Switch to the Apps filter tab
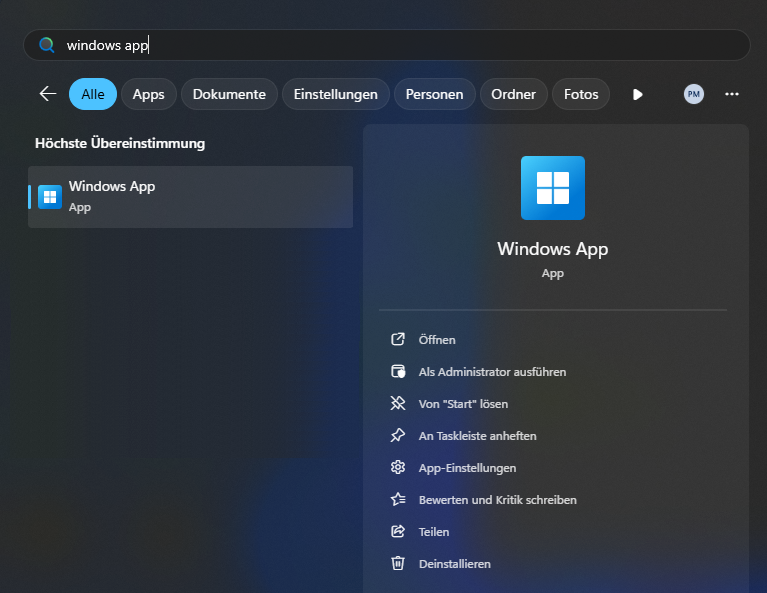 [x=149, y=94]
